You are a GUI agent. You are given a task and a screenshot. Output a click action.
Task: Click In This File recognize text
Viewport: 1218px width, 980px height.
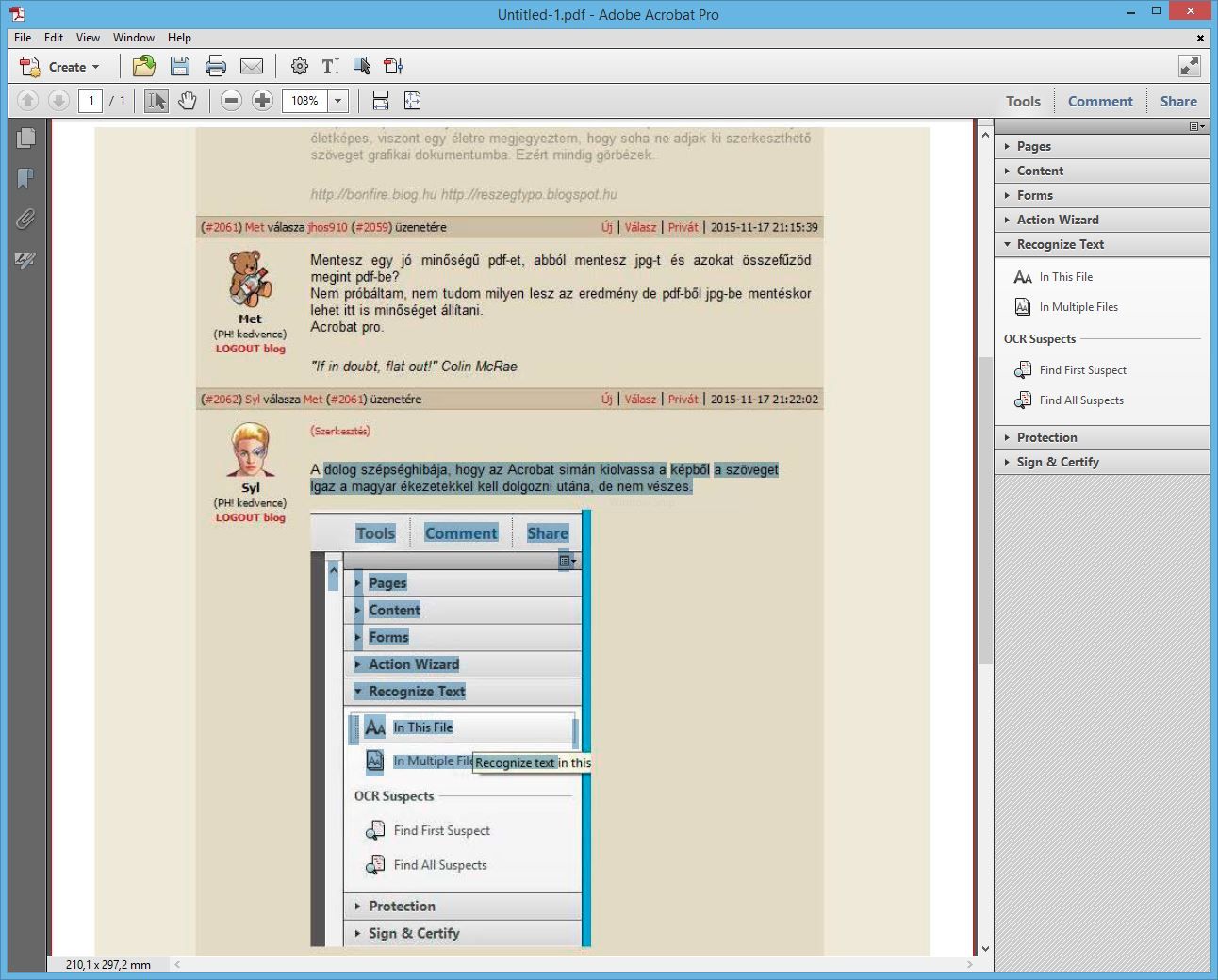point(1054,277)
